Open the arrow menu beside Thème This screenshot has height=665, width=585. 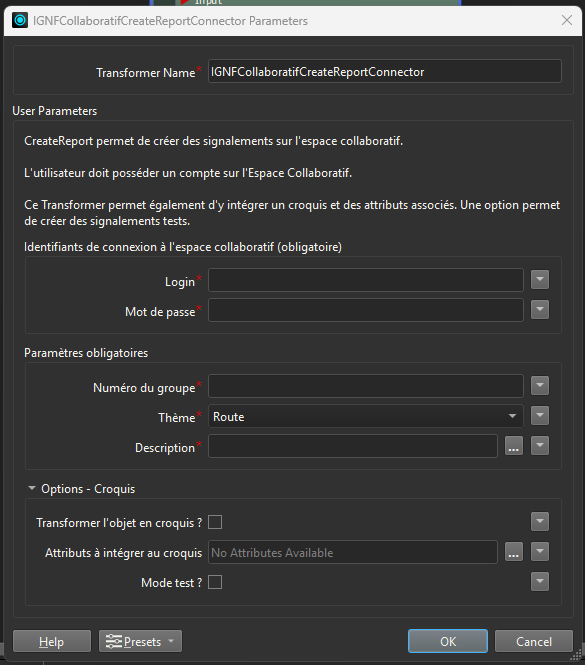coord(540,416)
